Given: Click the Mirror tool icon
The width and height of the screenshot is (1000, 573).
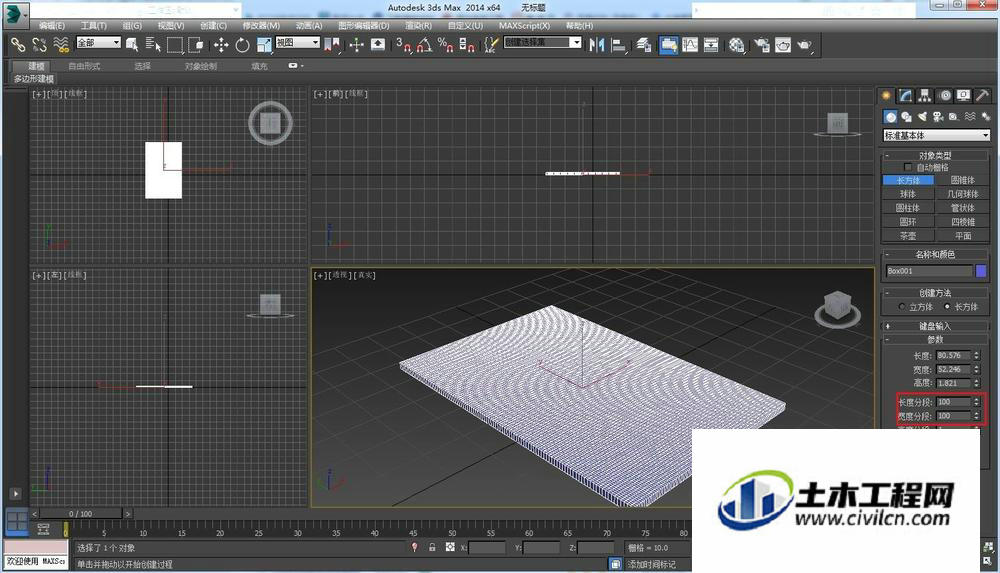Looking at the screenshot, I should click(x=597, y=45).
